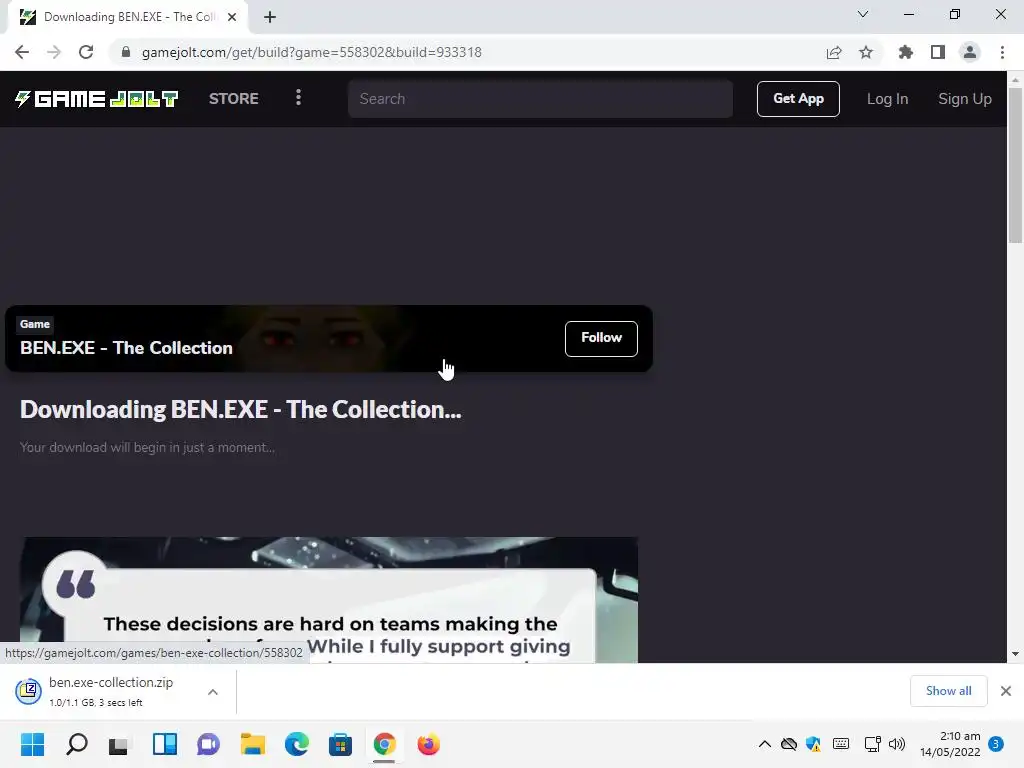Open the volume speaker tray icon
This screenshot has height=768, width=1024.
coord(897,744)
